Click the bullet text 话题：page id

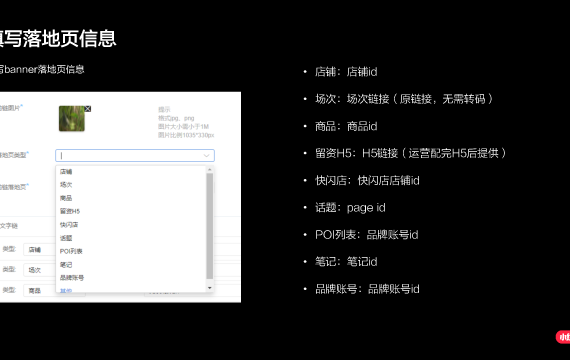[x=350, y=208]
